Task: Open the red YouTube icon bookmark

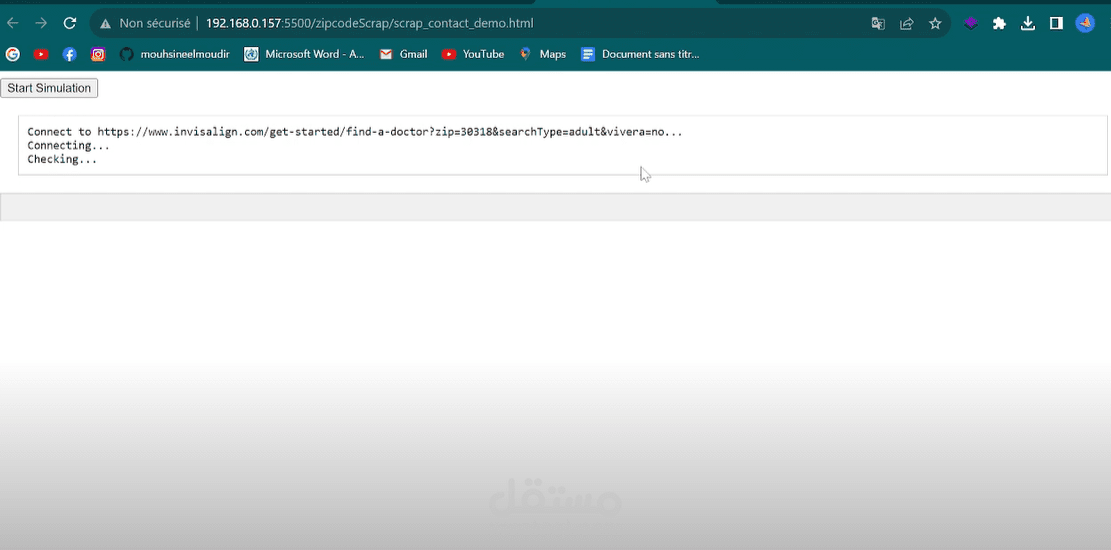Action: pyautogui.click(x=41, y=54)
